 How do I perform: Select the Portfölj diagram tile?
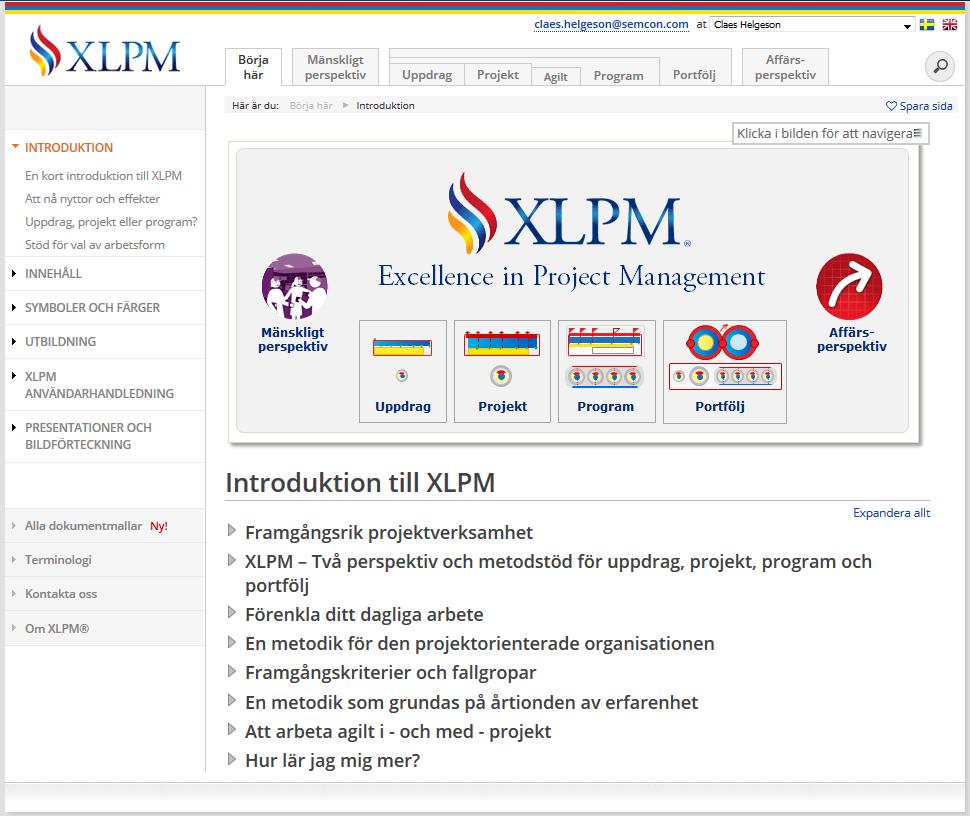pyautogui.click(x=725, y=371)
